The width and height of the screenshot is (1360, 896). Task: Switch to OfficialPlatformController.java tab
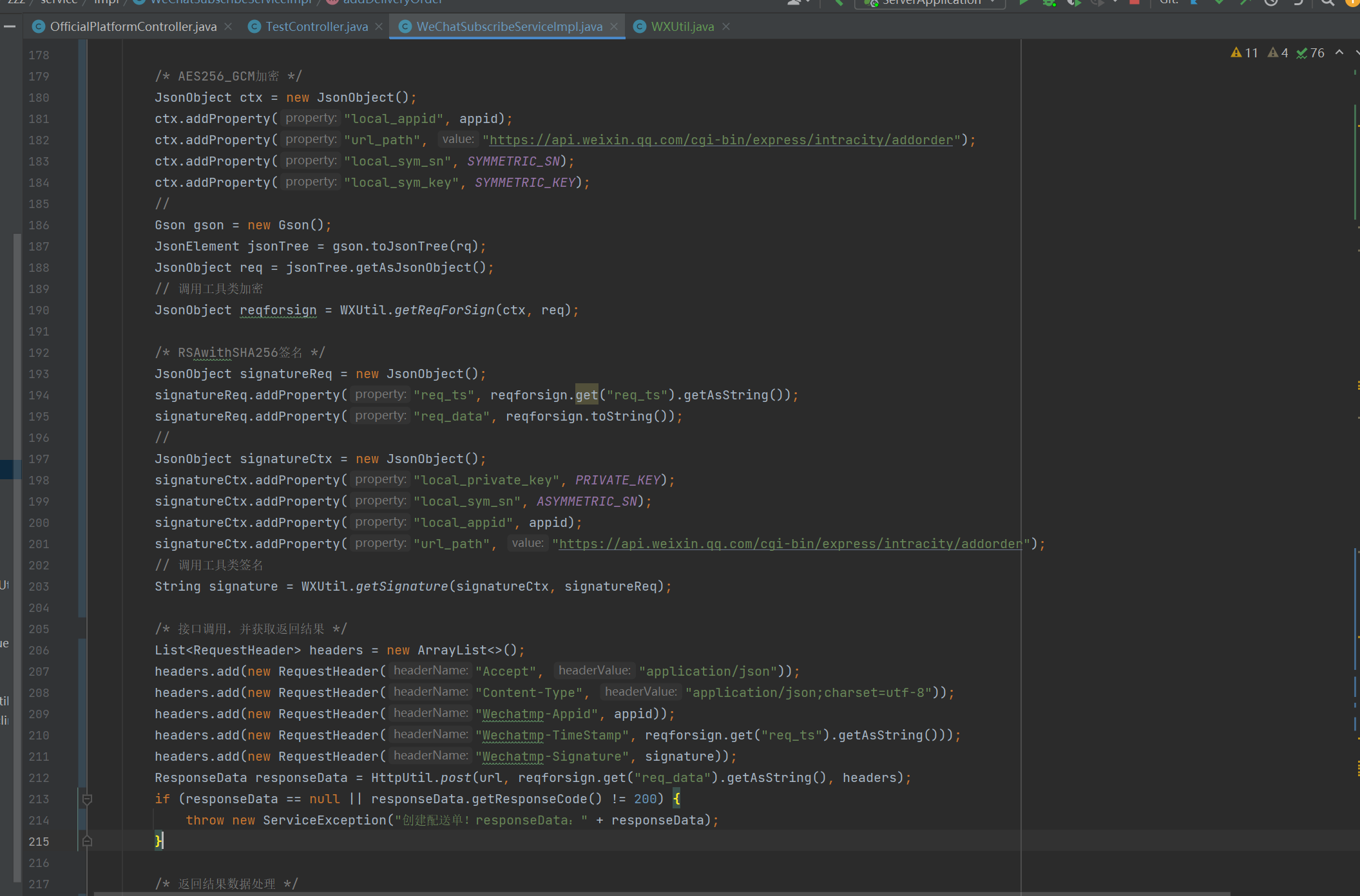point(133,26)
